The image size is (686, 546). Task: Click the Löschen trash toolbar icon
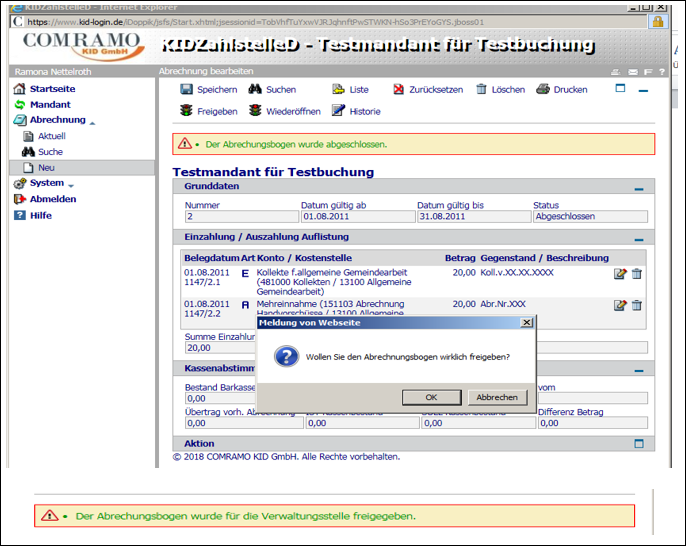click(481, 89)
